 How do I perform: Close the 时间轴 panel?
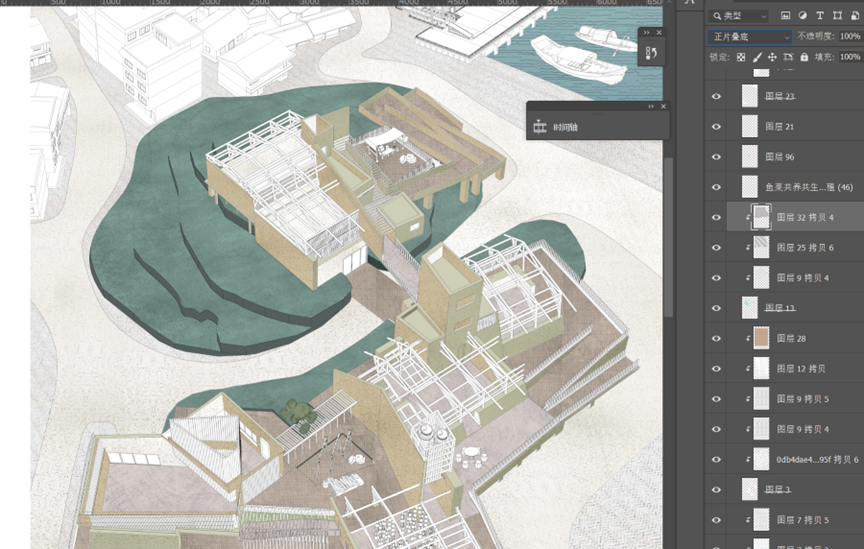coord(663,106)
